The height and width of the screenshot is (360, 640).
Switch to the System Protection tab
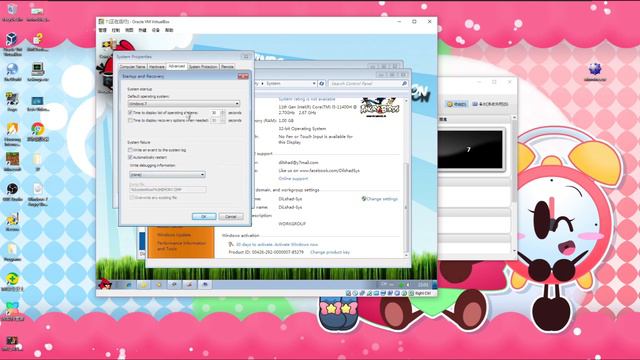(x=203, y=67)
